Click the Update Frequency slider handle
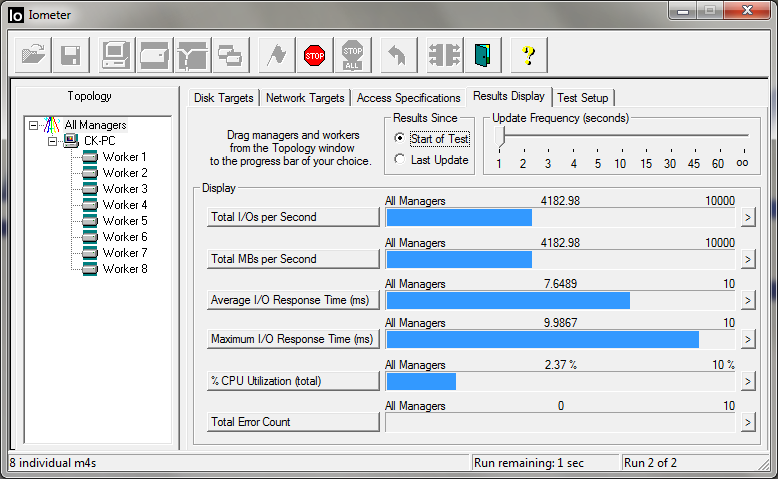Image resolution: width=778 pixels, height=479 pixels. pyautogui.click(x=500, y=136)
